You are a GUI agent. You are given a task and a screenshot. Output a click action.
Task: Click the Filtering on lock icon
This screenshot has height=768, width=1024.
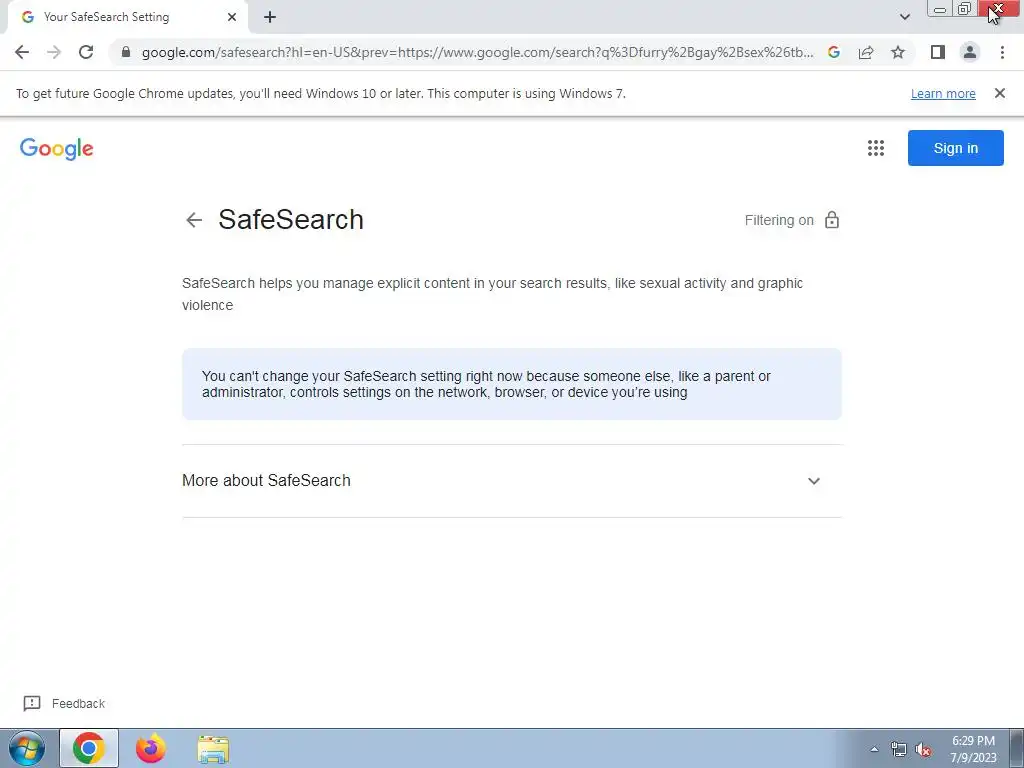tap(831, 220)
